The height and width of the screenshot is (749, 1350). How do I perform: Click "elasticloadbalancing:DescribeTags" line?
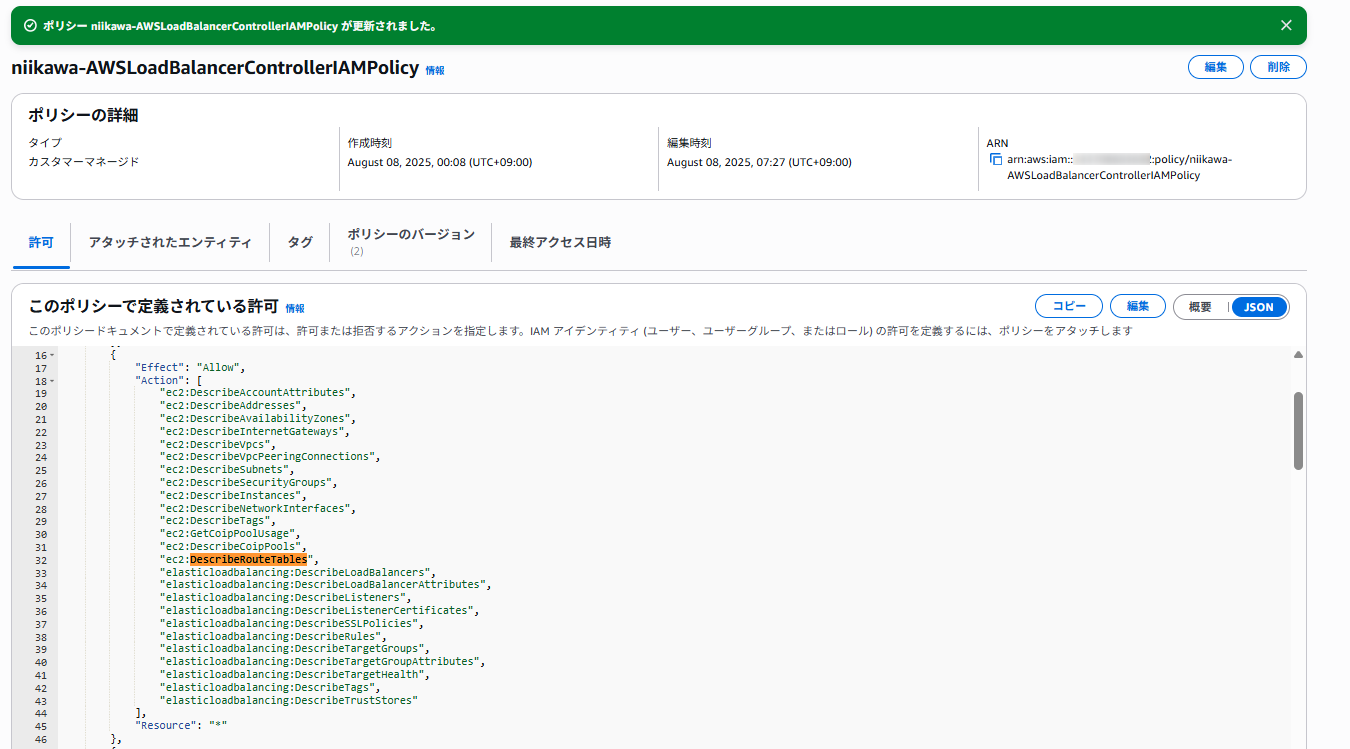click(270, 687)
